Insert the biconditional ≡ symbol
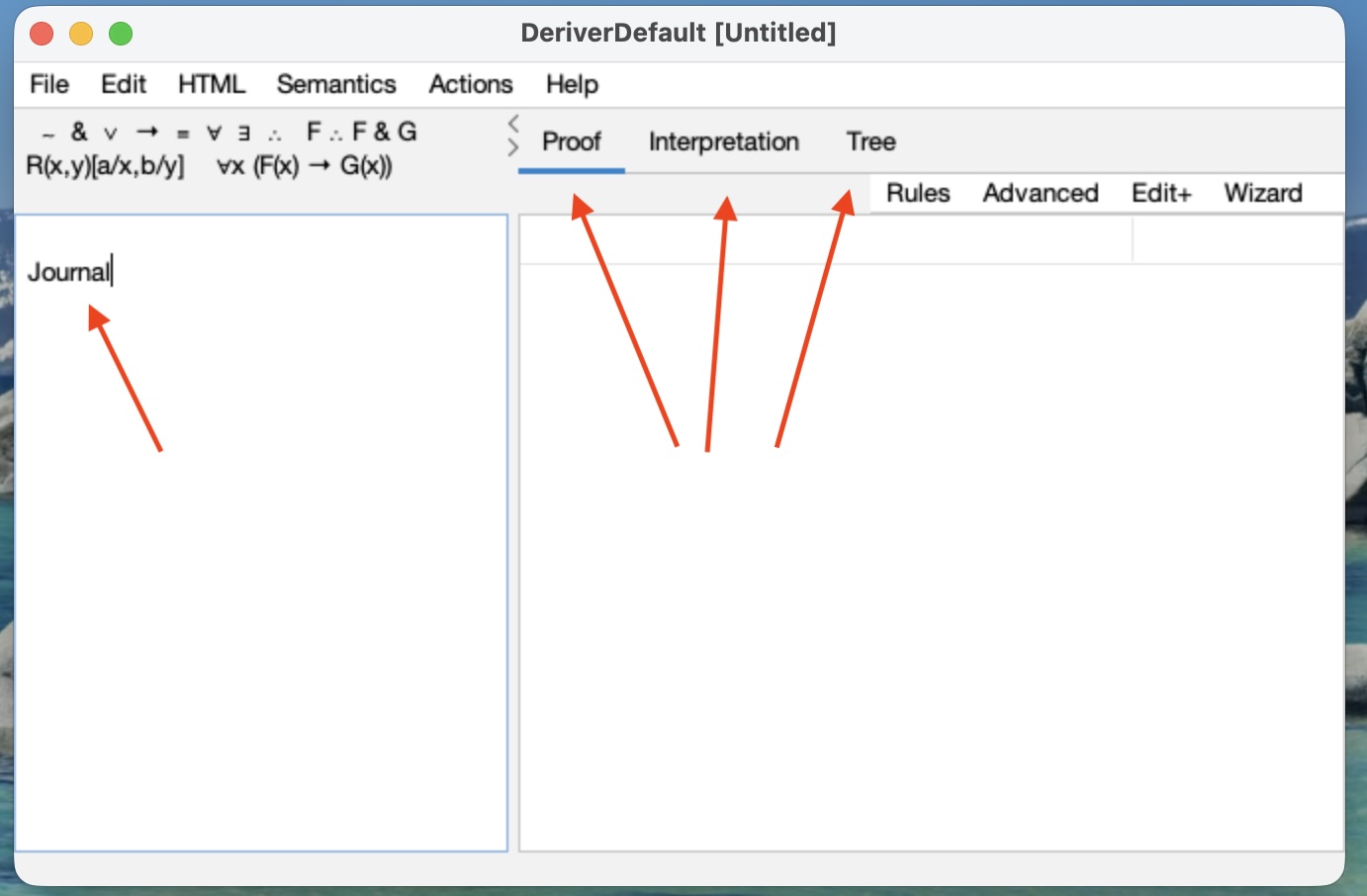This screenshot has height=896, width=1367. 183,134
